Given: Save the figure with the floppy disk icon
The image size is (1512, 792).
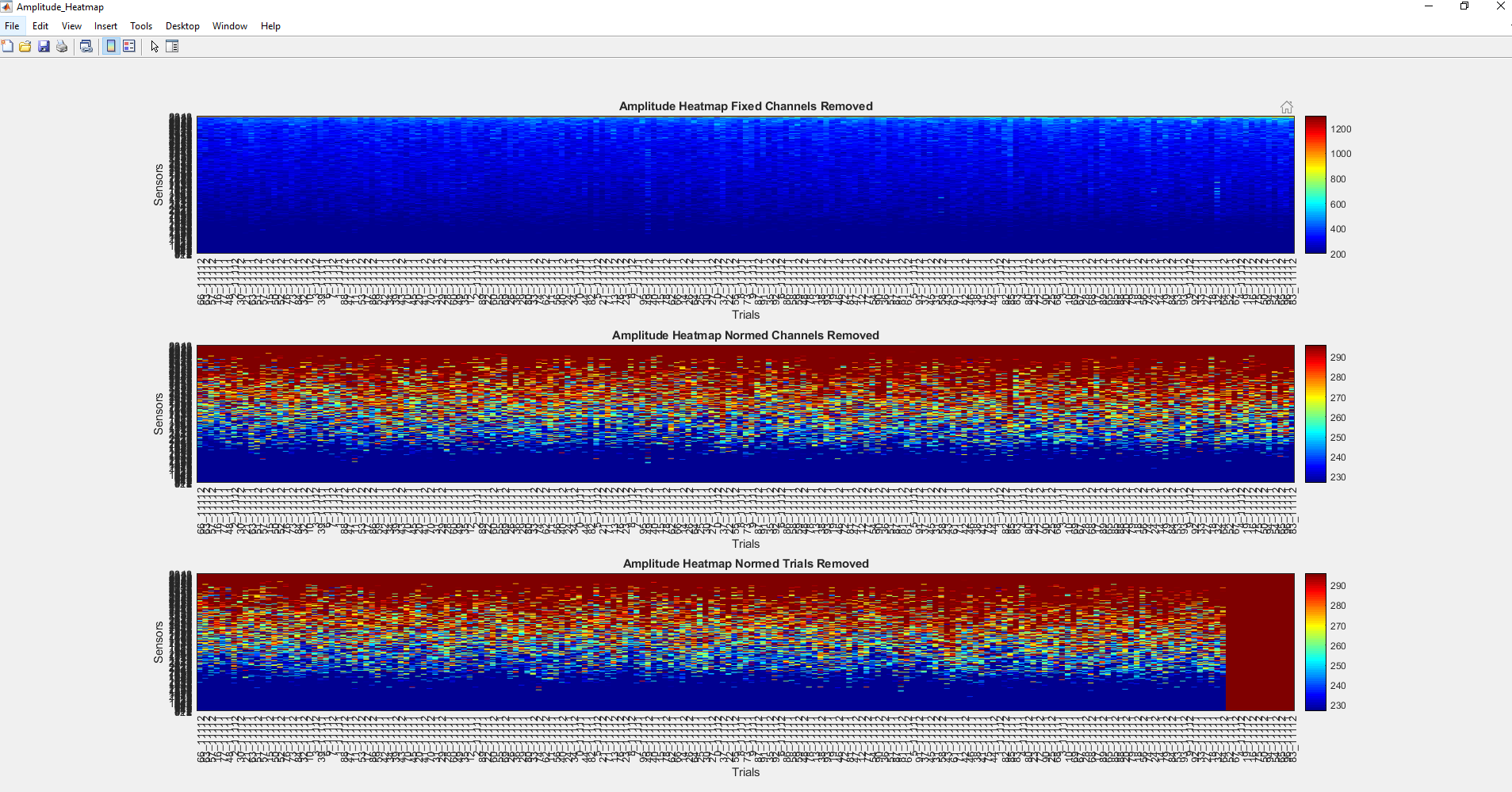Looking at the screenshot, I should [x=44, y=46].
